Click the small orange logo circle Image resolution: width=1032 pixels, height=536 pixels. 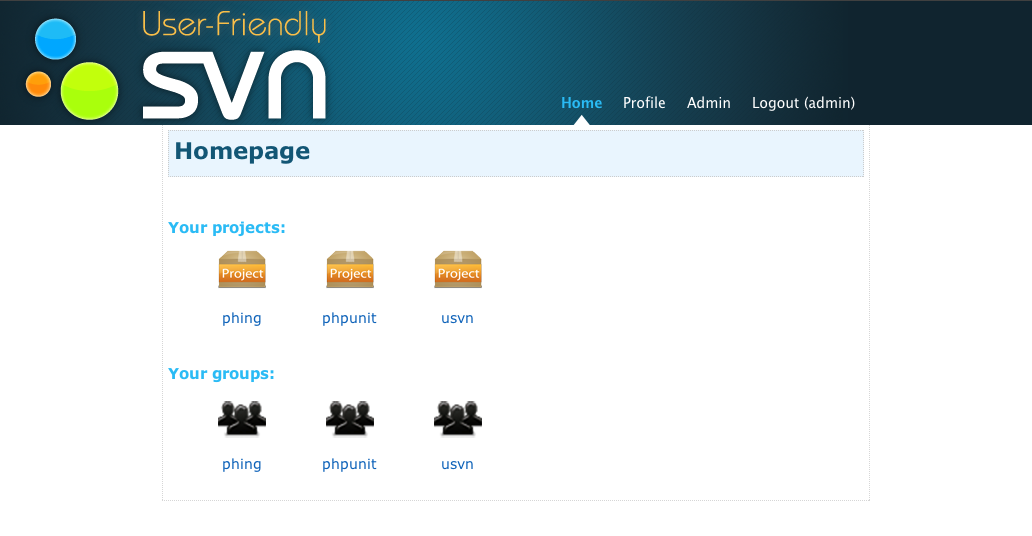click(x=38, y=84)
